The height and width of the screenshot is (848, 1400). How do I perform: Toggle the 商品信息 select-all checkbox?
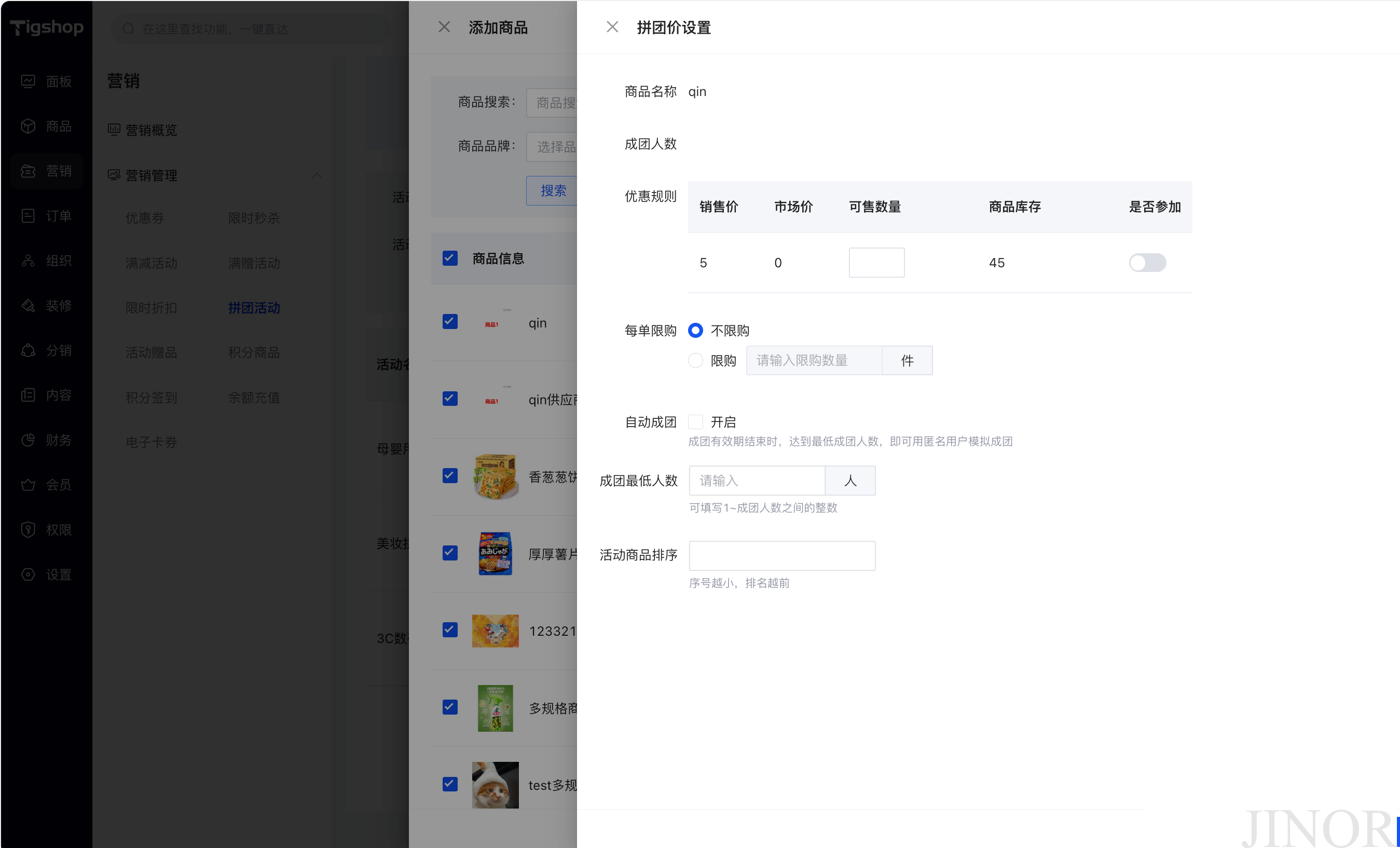point(450,258)
